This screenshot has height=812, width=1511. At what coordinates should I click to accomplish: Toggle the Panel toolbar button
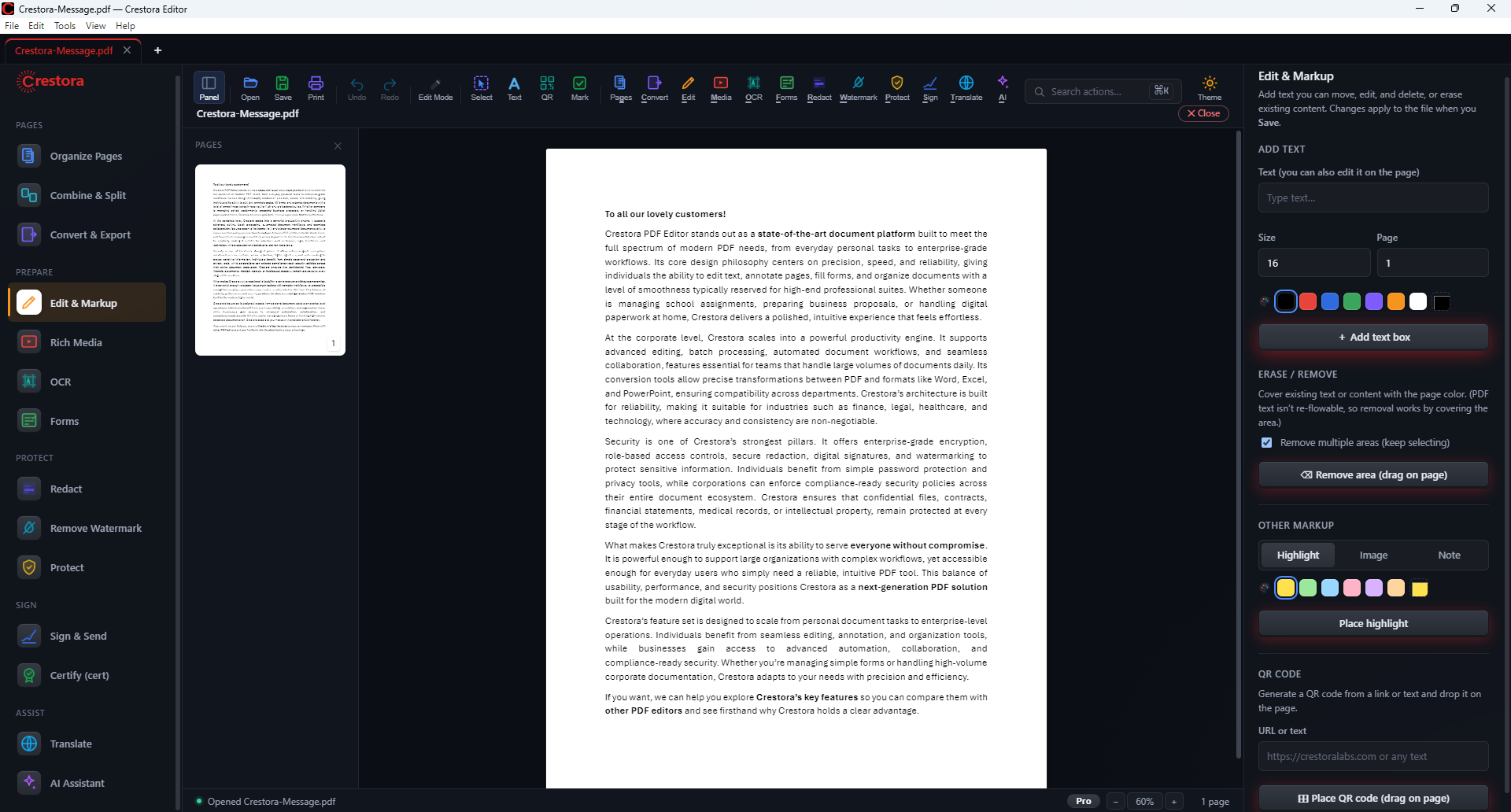pyautogui.click(x=209, y=87)
